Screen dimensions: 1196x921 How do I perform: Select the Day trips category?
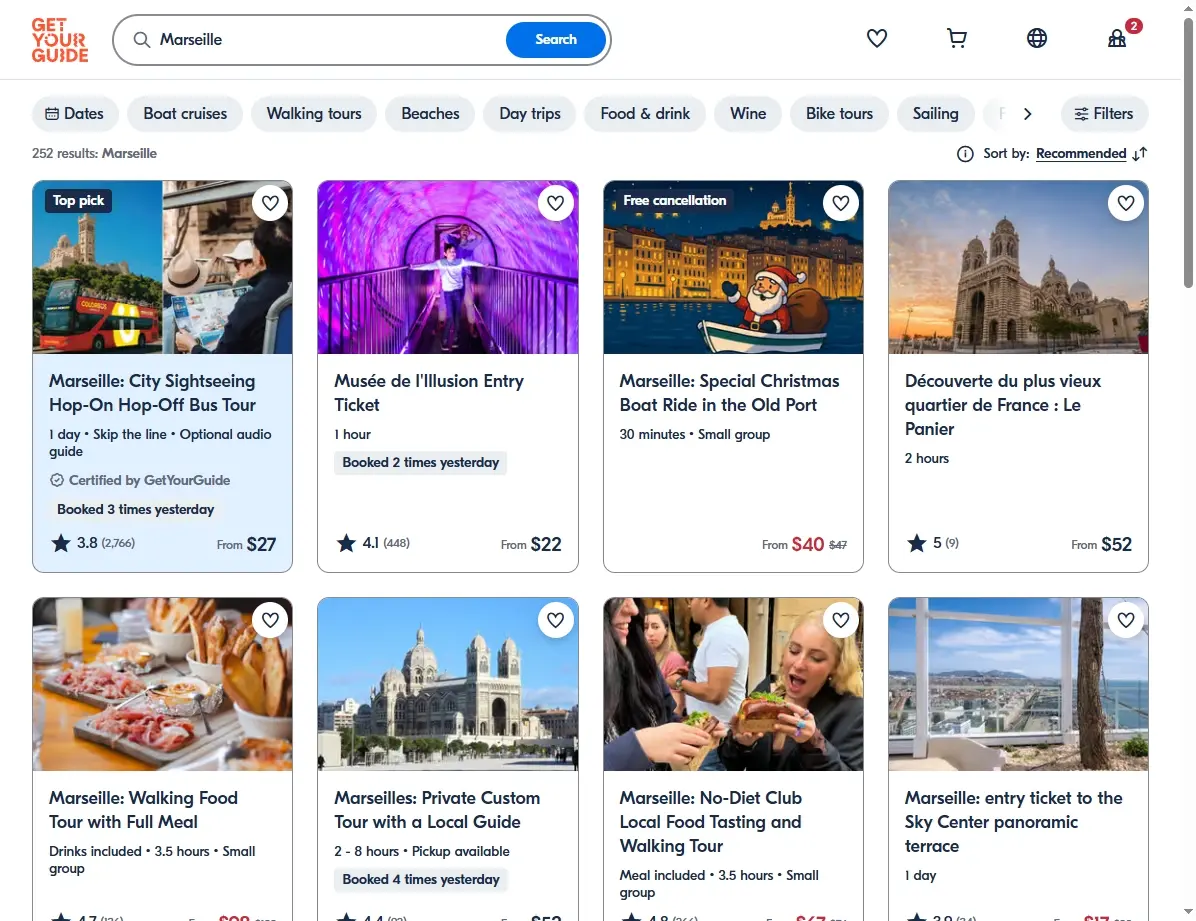pyautogui.click(x=529, y=114)
